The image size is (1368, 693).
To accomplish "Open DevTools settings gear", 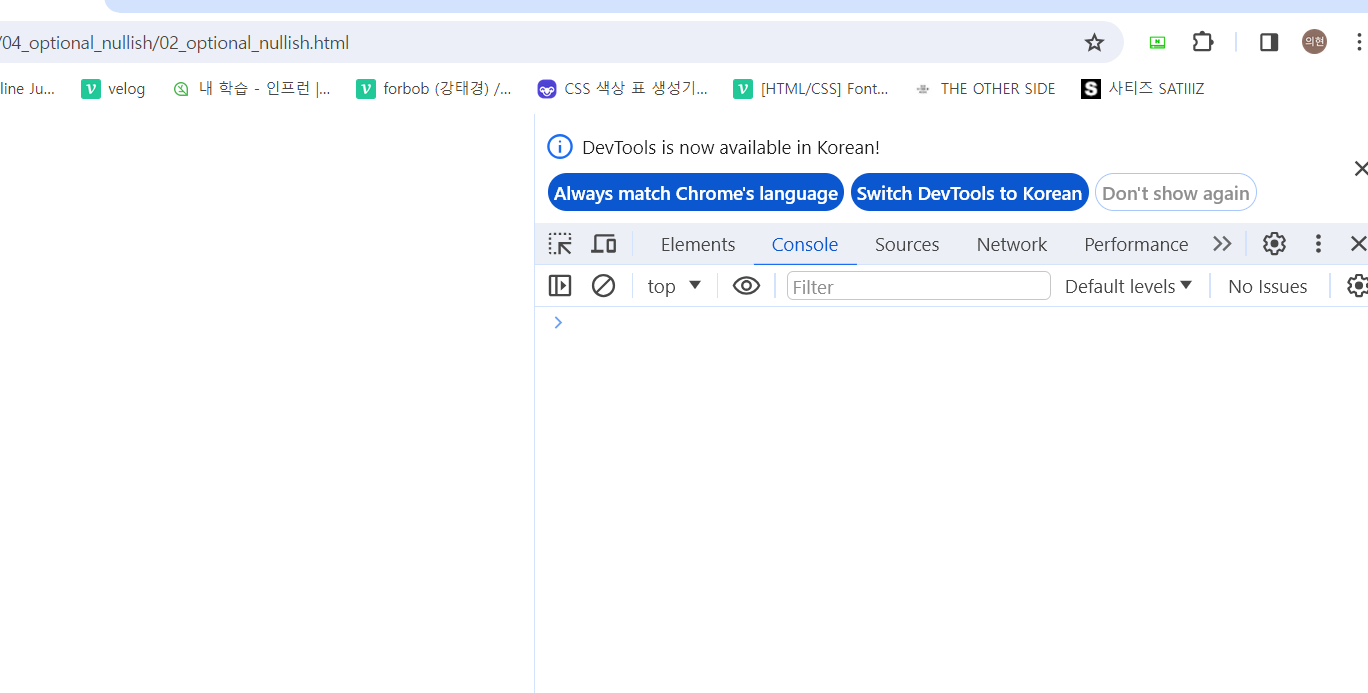I will click(1274, 244).
